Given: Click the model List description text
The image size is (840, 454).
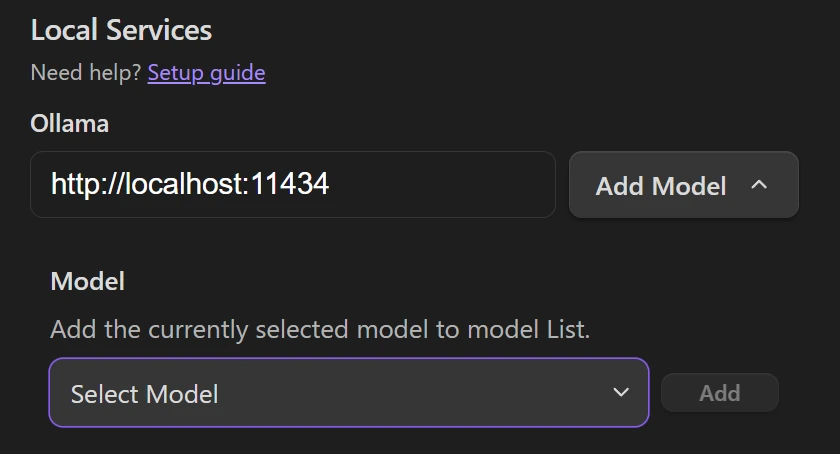Looking at the screenshot, I should pos(320,330).
